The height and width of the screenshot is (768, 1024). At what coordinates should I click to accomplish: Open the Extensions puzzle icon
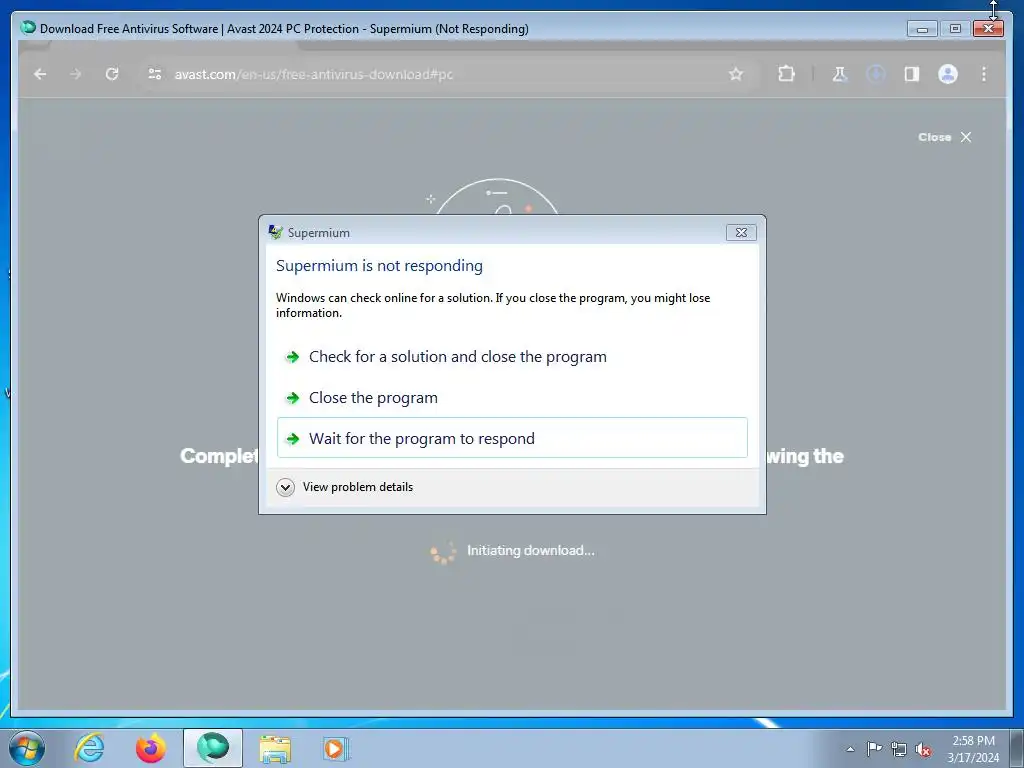[786, 74]
